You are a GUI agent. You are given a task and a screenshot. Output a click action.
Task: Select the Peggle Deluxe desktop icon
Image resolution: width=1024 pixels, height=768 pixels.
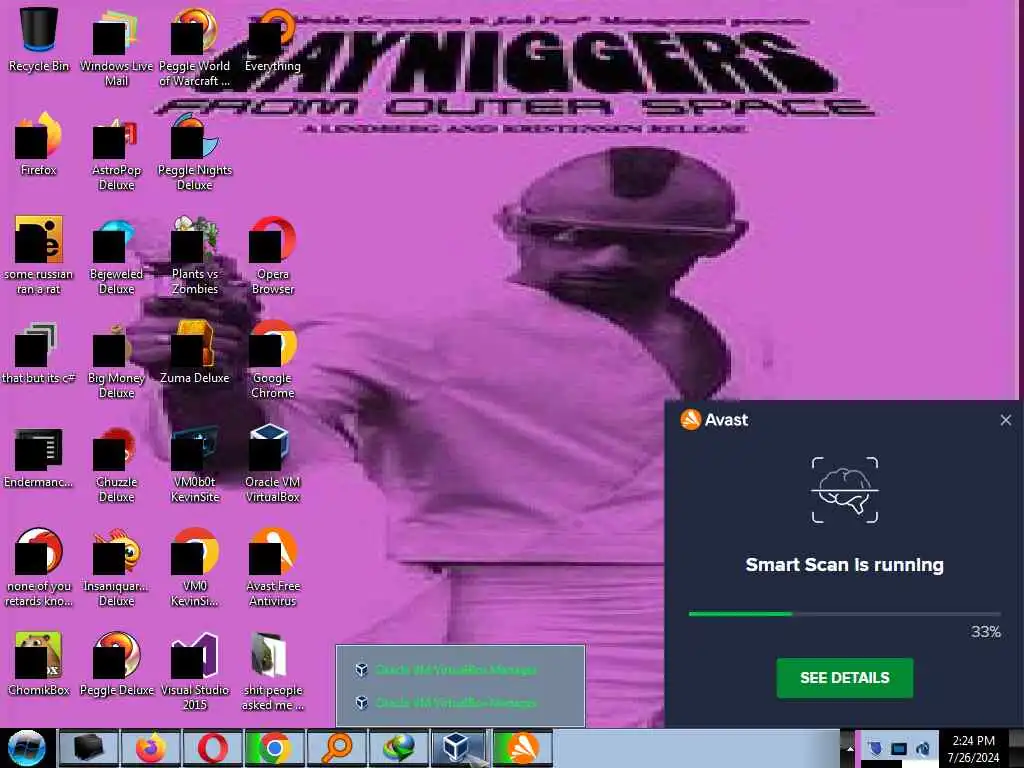[x=116, y=664]
